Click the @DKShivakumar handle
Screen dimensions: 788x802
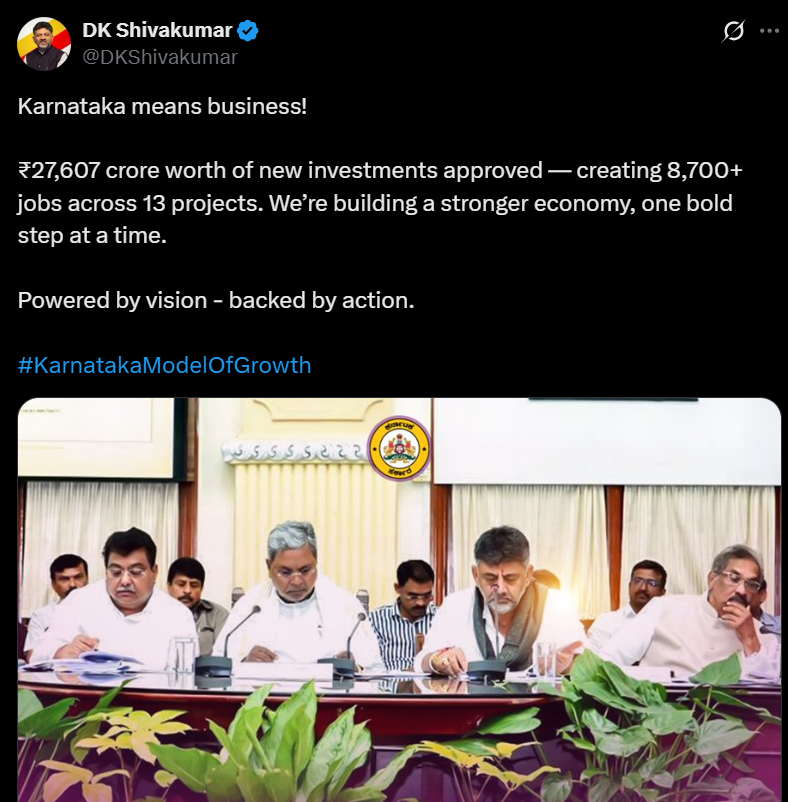(x=160, y=57)
